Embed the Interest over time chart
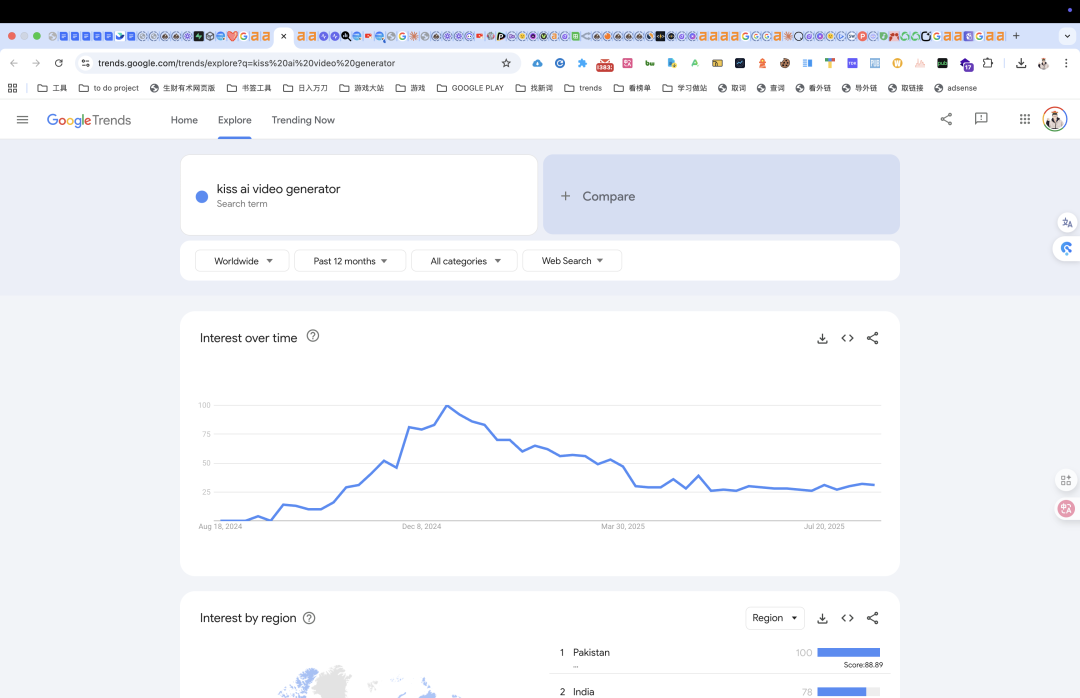This screenshot has width=1080, height=698. click(x=847, y=338)
